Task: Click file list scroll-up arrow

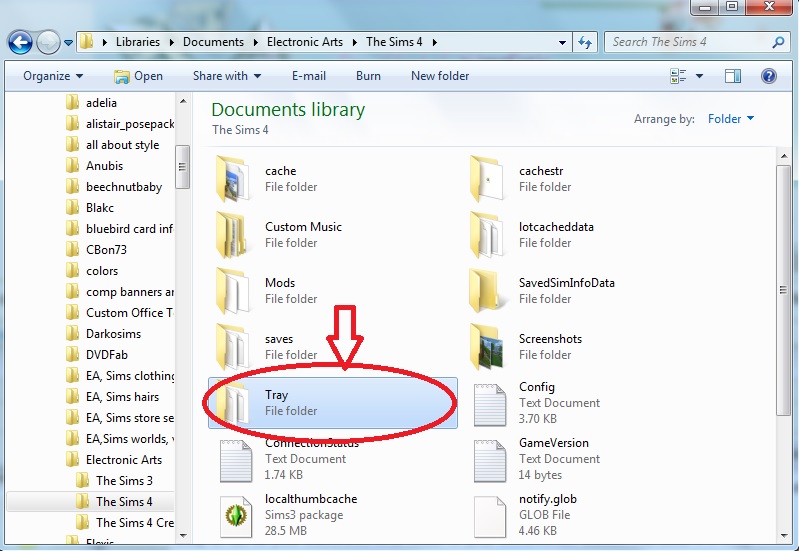Action: [x=784, y=156]
